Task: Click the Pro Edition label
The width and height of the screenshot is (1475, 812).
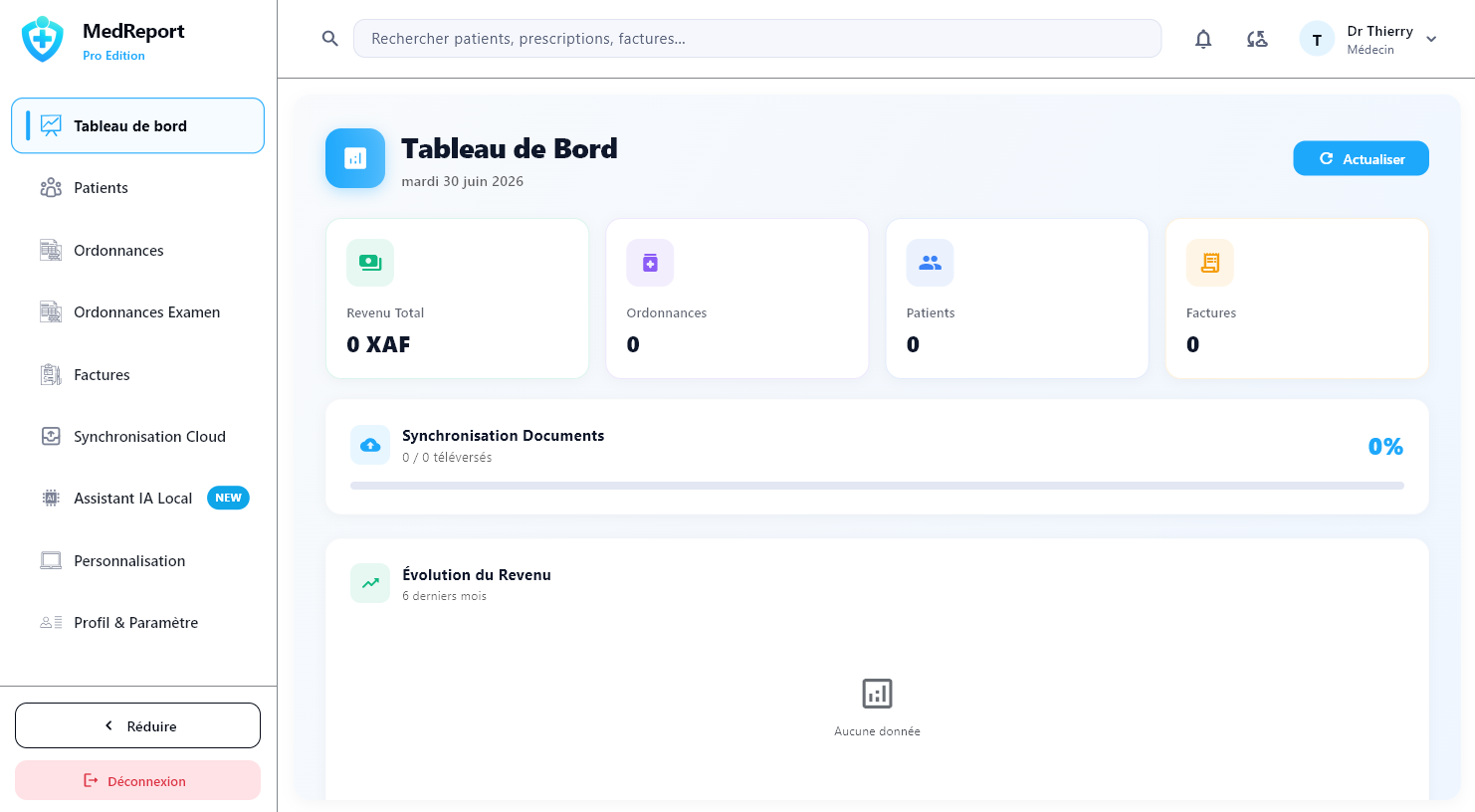Action: coord(113,56)
